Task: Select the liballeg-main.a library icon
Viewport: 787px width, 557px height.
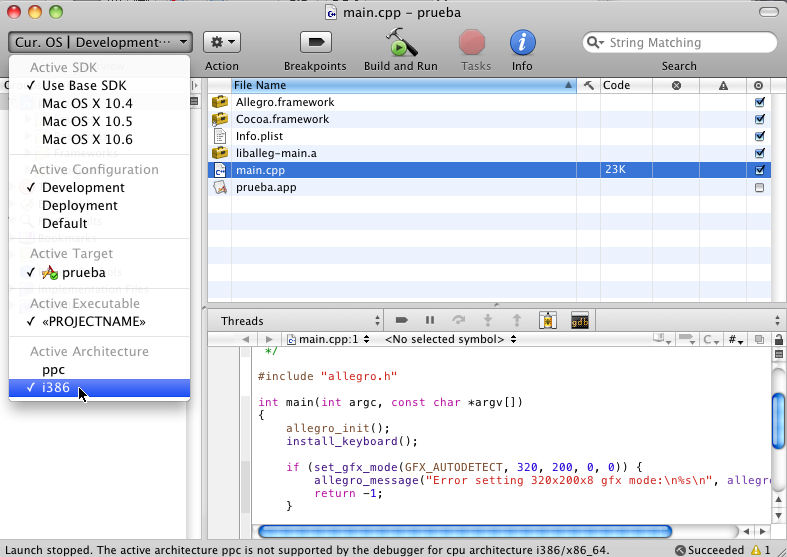Action: point(220,153)
